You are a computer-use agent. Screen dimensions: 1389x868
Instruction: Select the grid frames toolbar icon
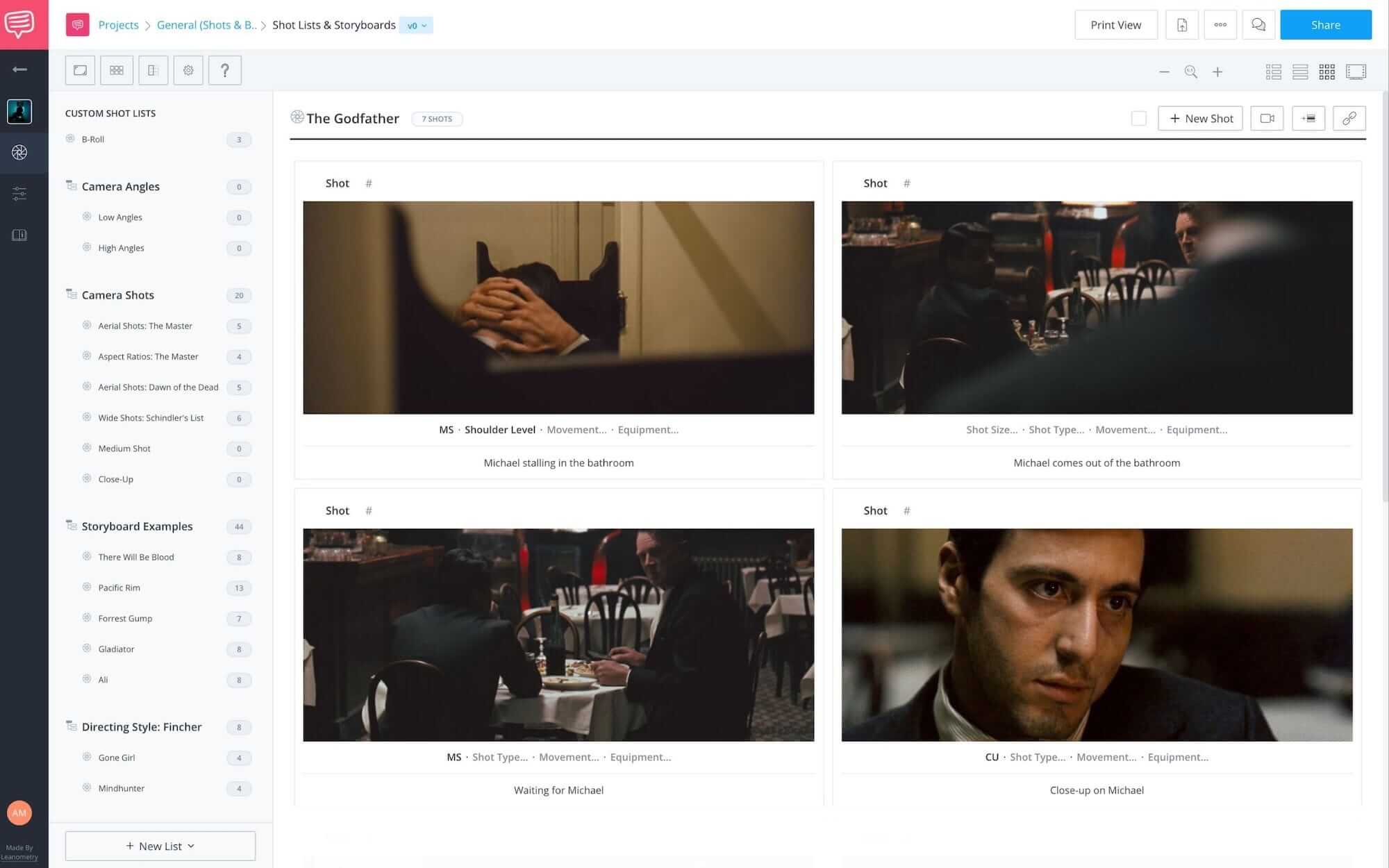[116, 70]
